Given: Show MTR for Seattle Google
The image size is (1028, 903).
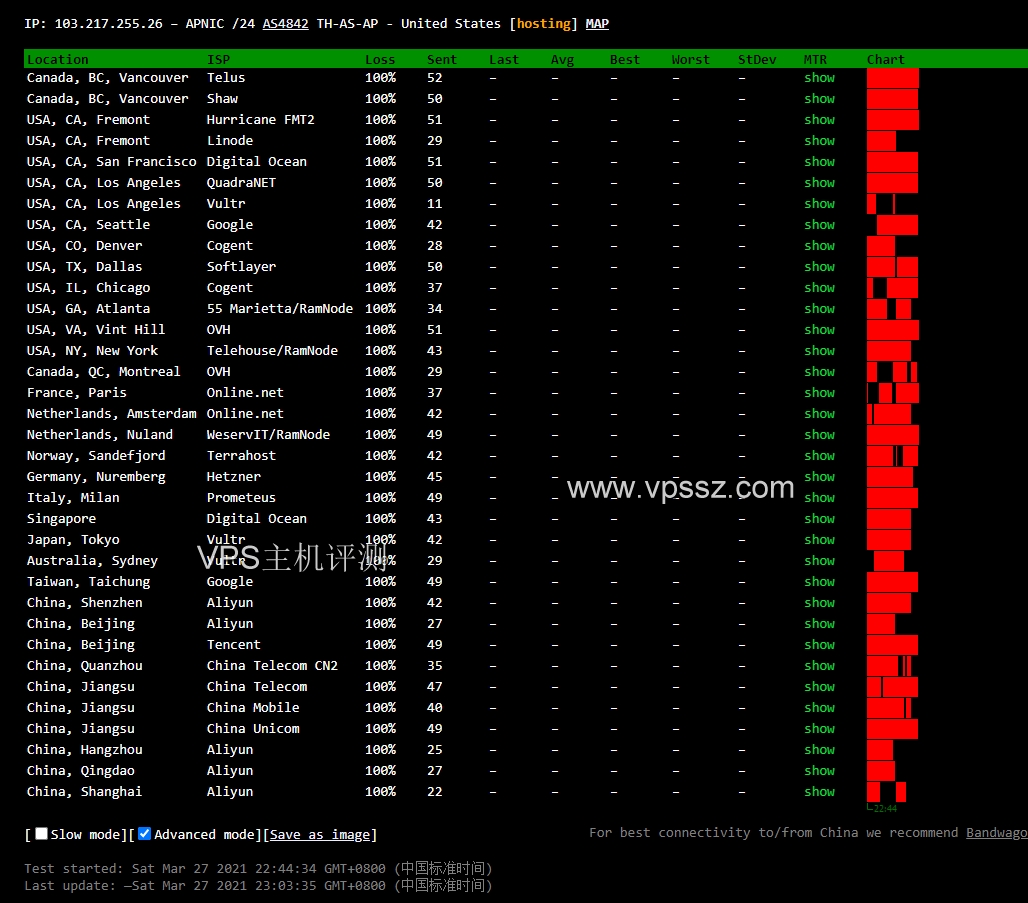Looking at the screenshot, I should [820, 224].
